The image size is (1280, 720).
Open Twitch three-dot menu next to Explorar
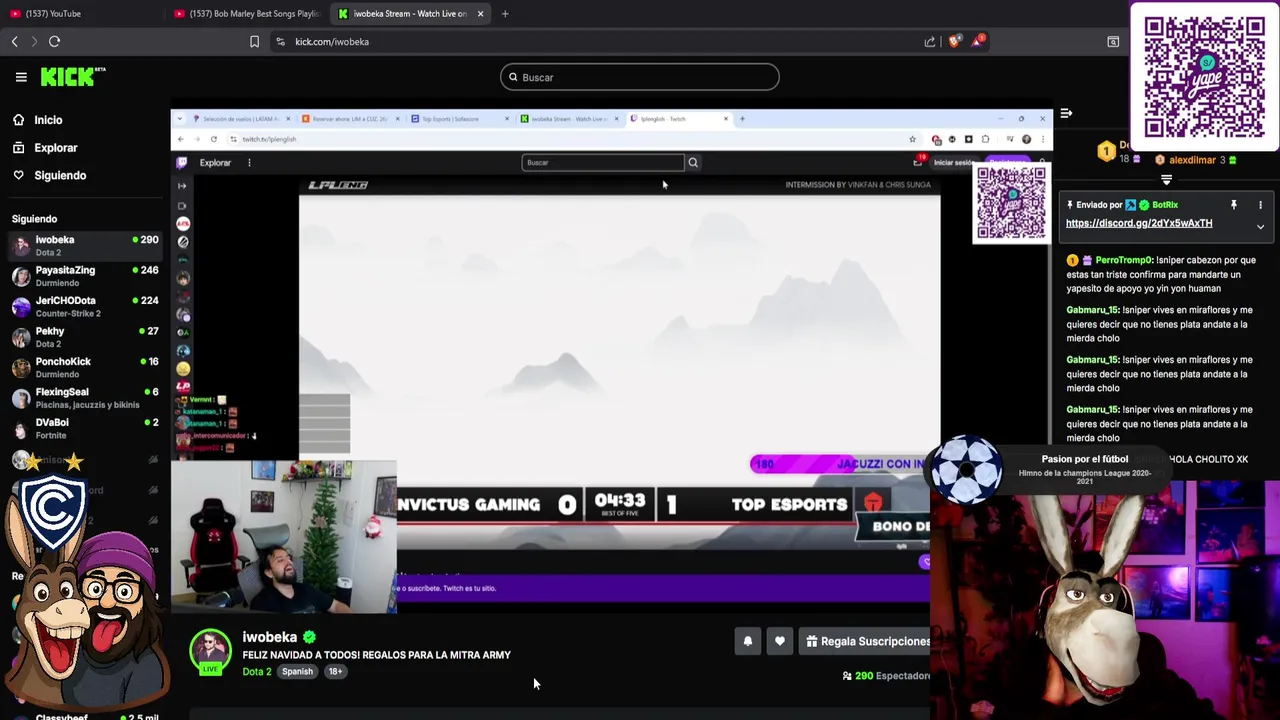249,162
